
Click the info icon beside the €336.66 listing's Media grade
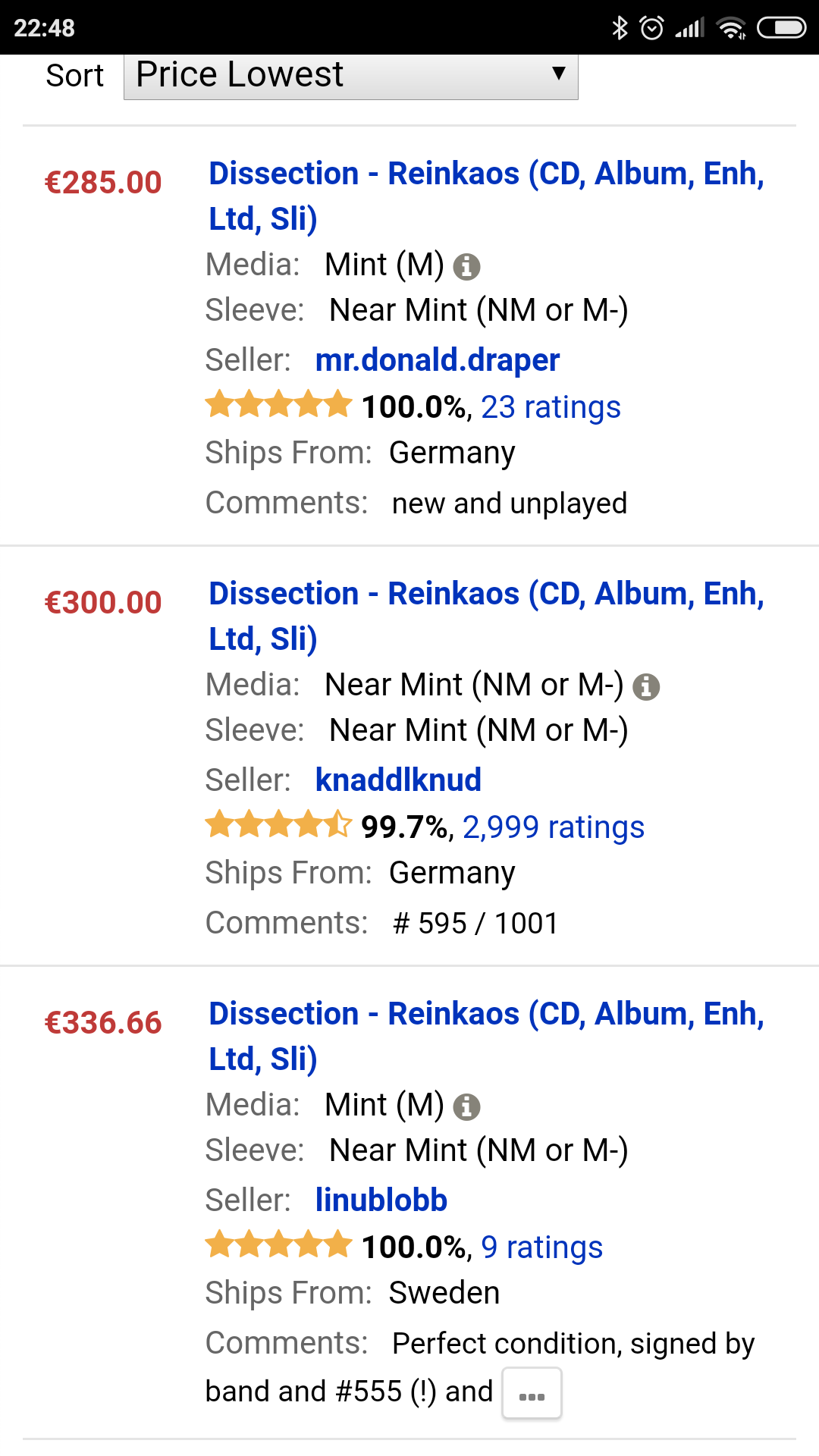(466, 1106)
